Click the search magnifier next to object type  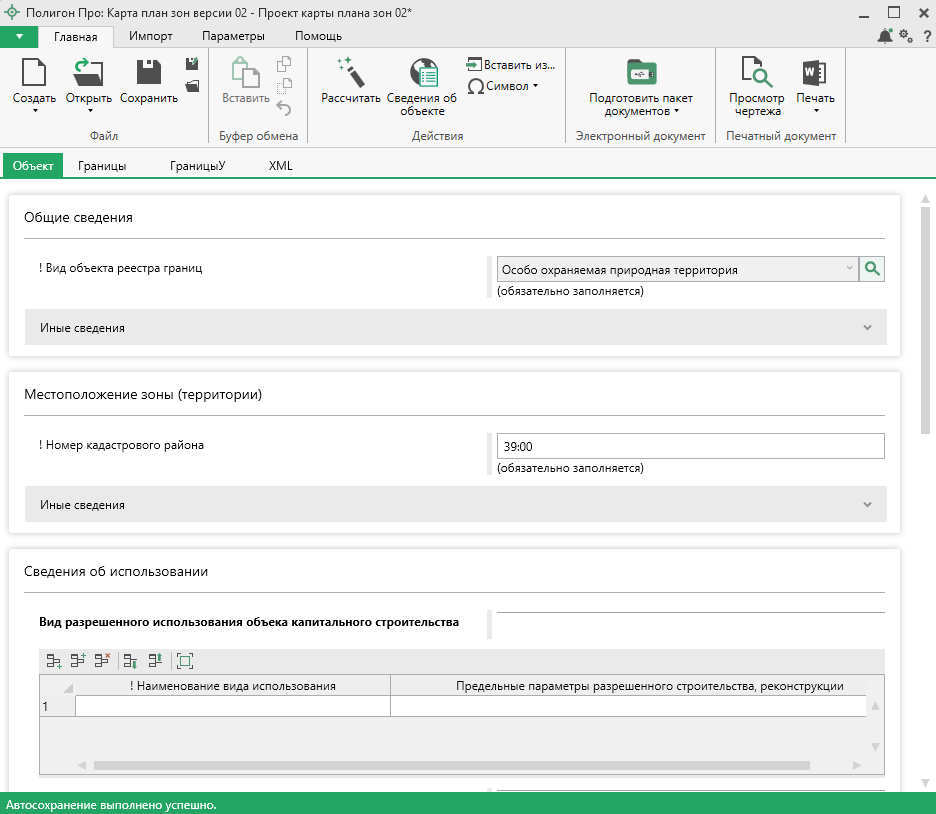click(872, 269)
